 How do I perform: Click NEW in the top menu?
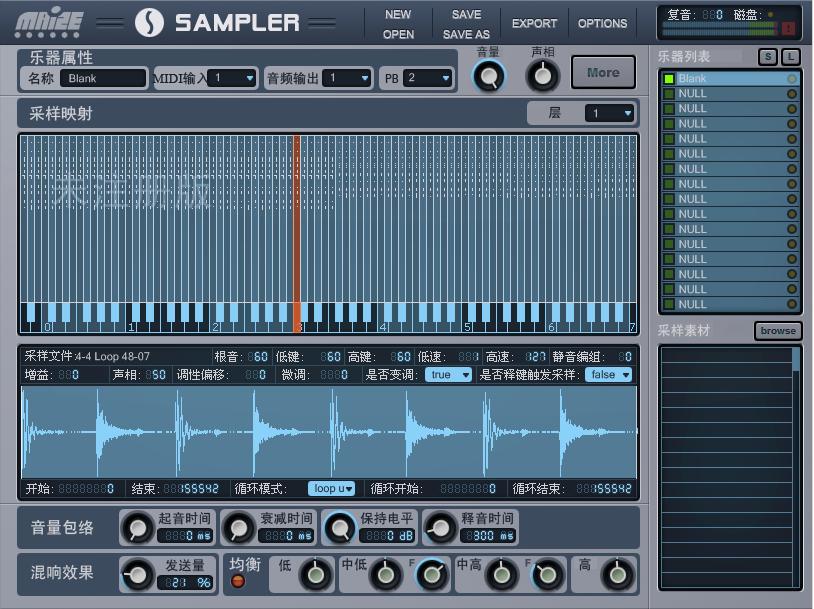[x=398, y=15]
